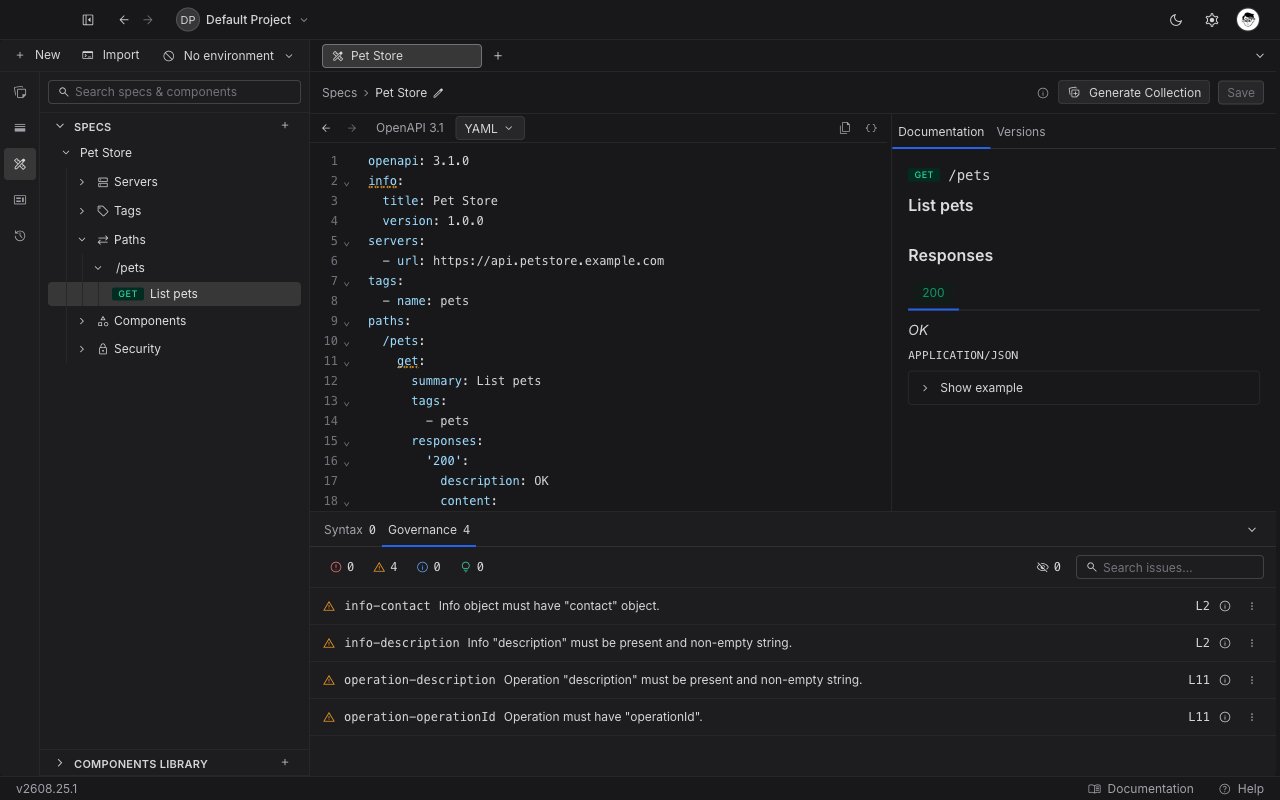Select the Governance issues tab
Screen dimensions: 1280x800
coord(429,530)
